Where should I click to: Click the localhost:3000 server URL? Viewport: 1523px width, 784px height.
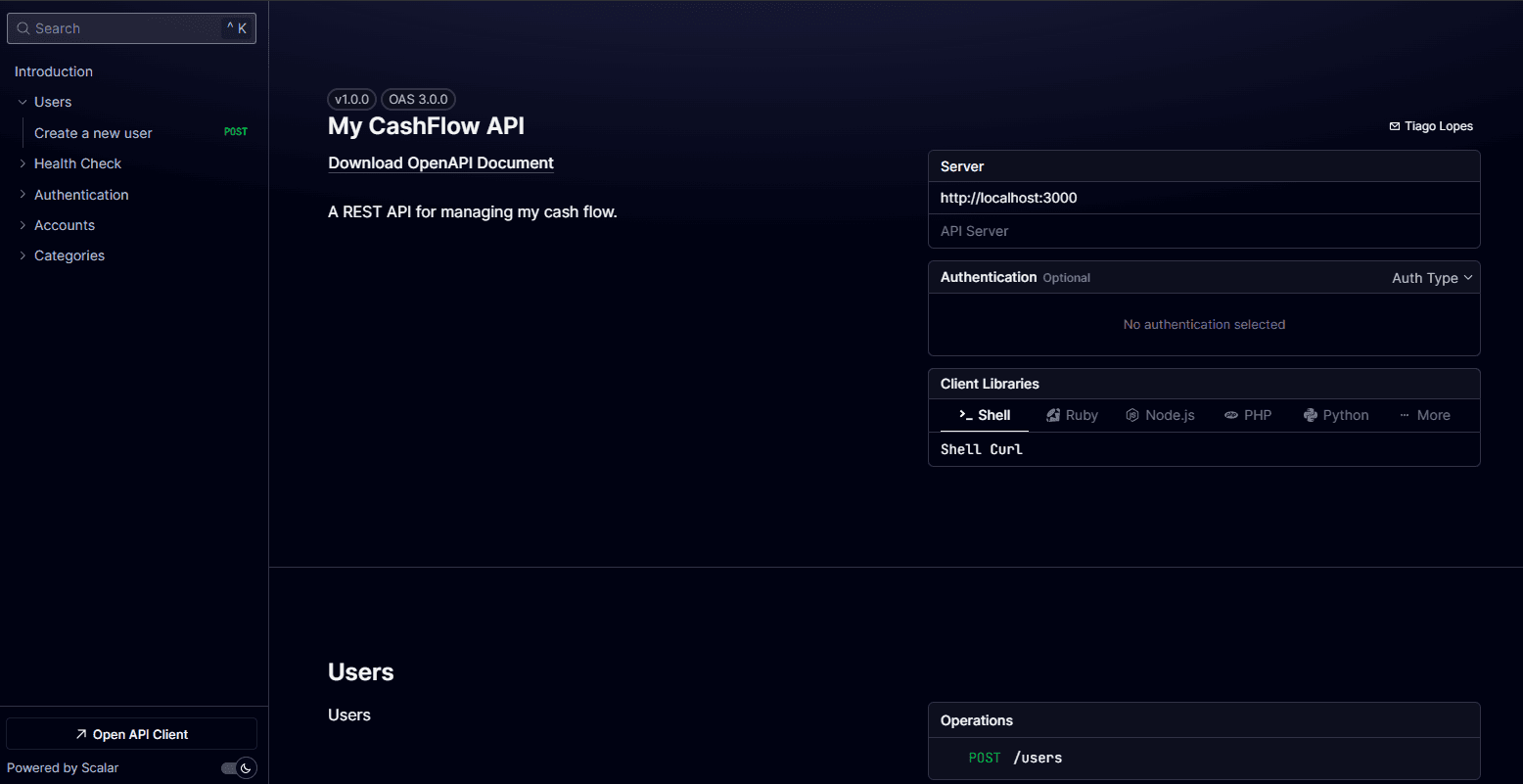pos(1008,198)
